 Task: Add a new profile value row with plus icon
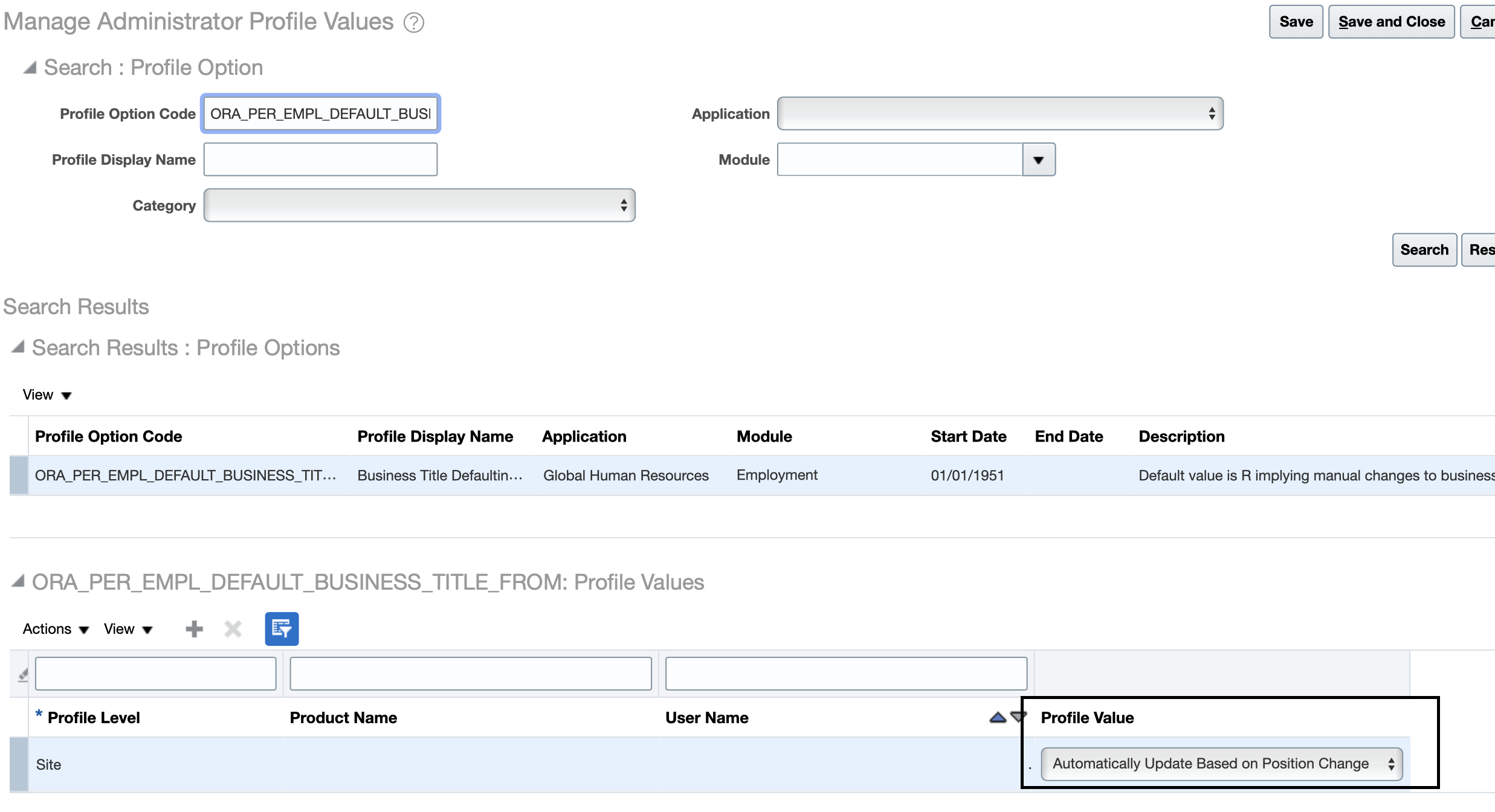tap(193, 628)
